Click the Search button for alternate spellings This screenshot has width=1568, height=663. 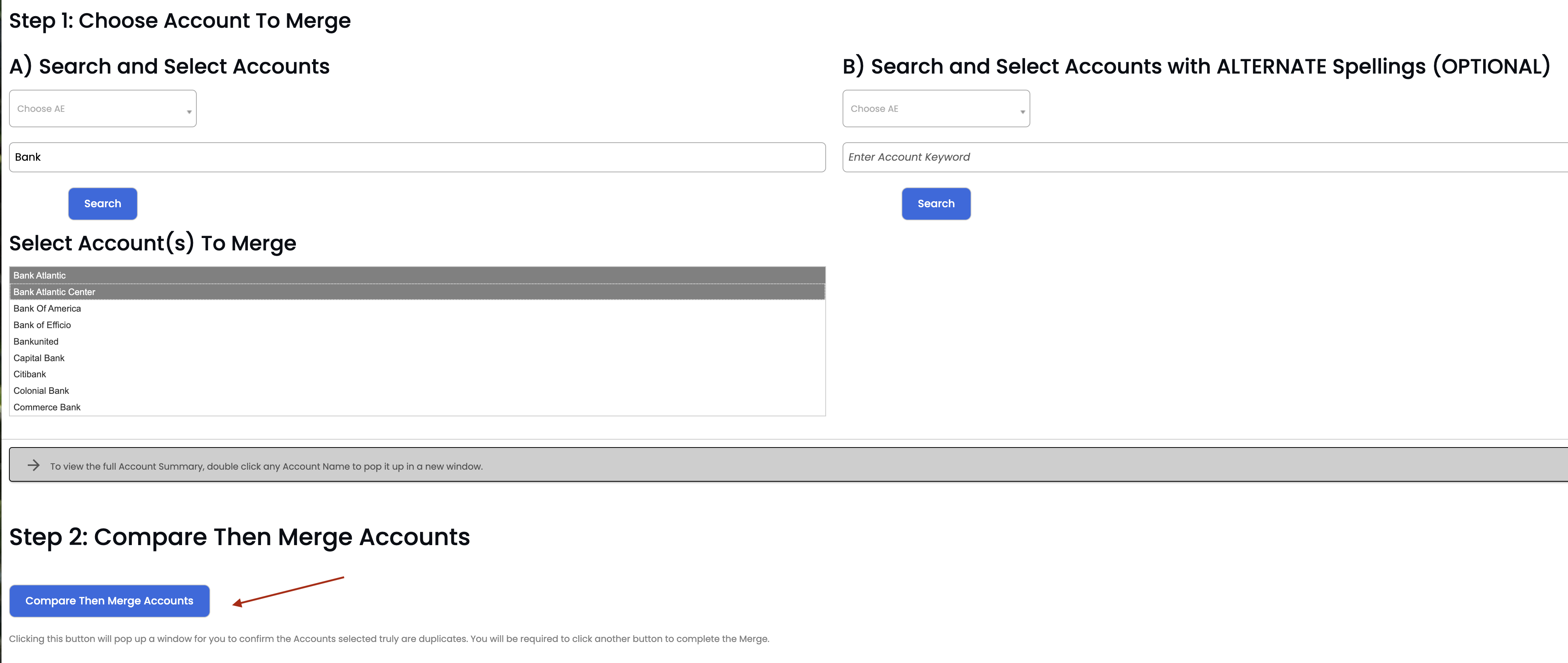(936, 203)
